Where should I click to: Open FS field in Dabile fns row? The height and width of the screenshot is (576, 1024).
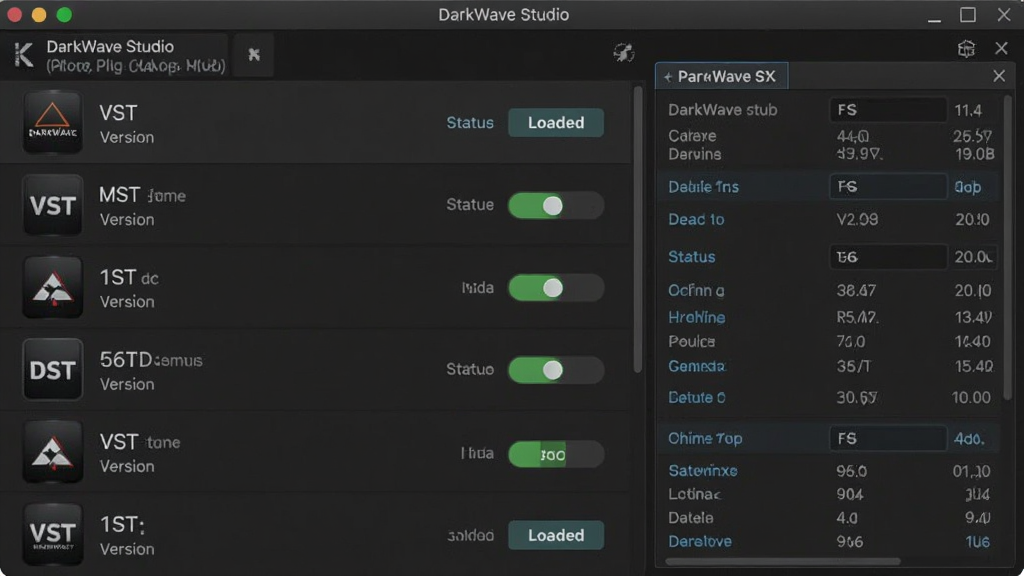pyautogui.click(x=888, y=187)
